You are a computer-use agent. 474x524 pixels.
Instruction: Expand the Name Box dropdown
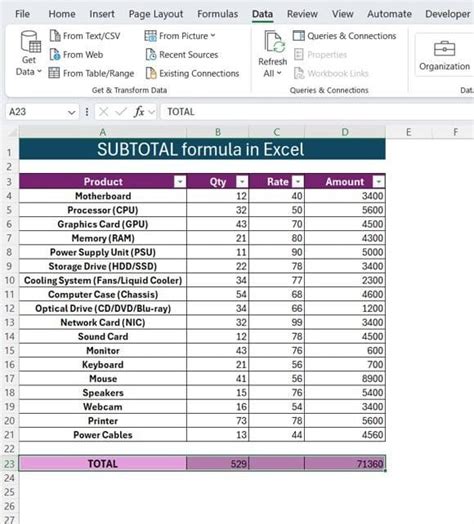click(x=71, y=112)
